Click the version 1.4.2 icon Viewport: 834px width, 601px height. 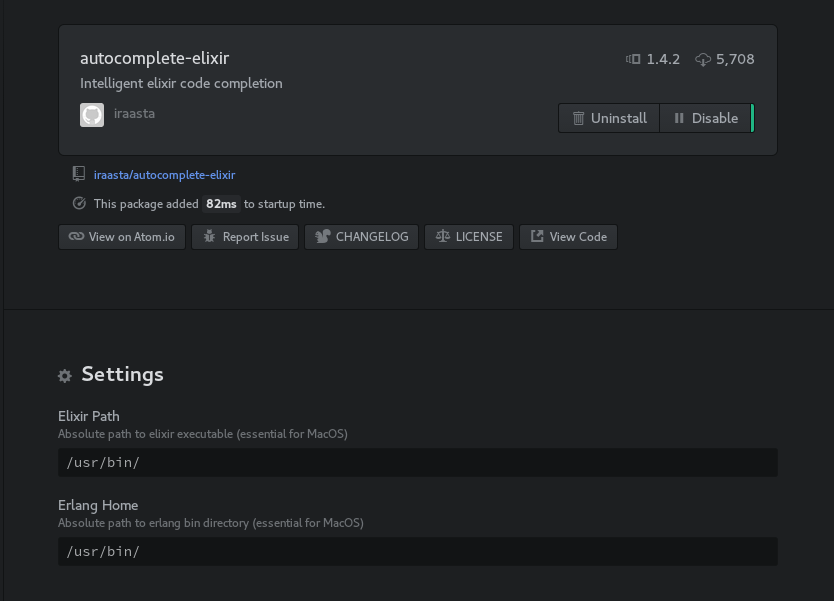633,59
